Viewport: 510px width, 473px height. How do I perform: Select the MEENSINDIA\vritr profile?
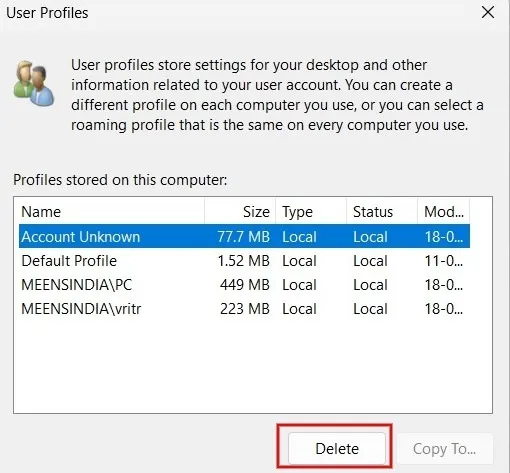[244, 309]
